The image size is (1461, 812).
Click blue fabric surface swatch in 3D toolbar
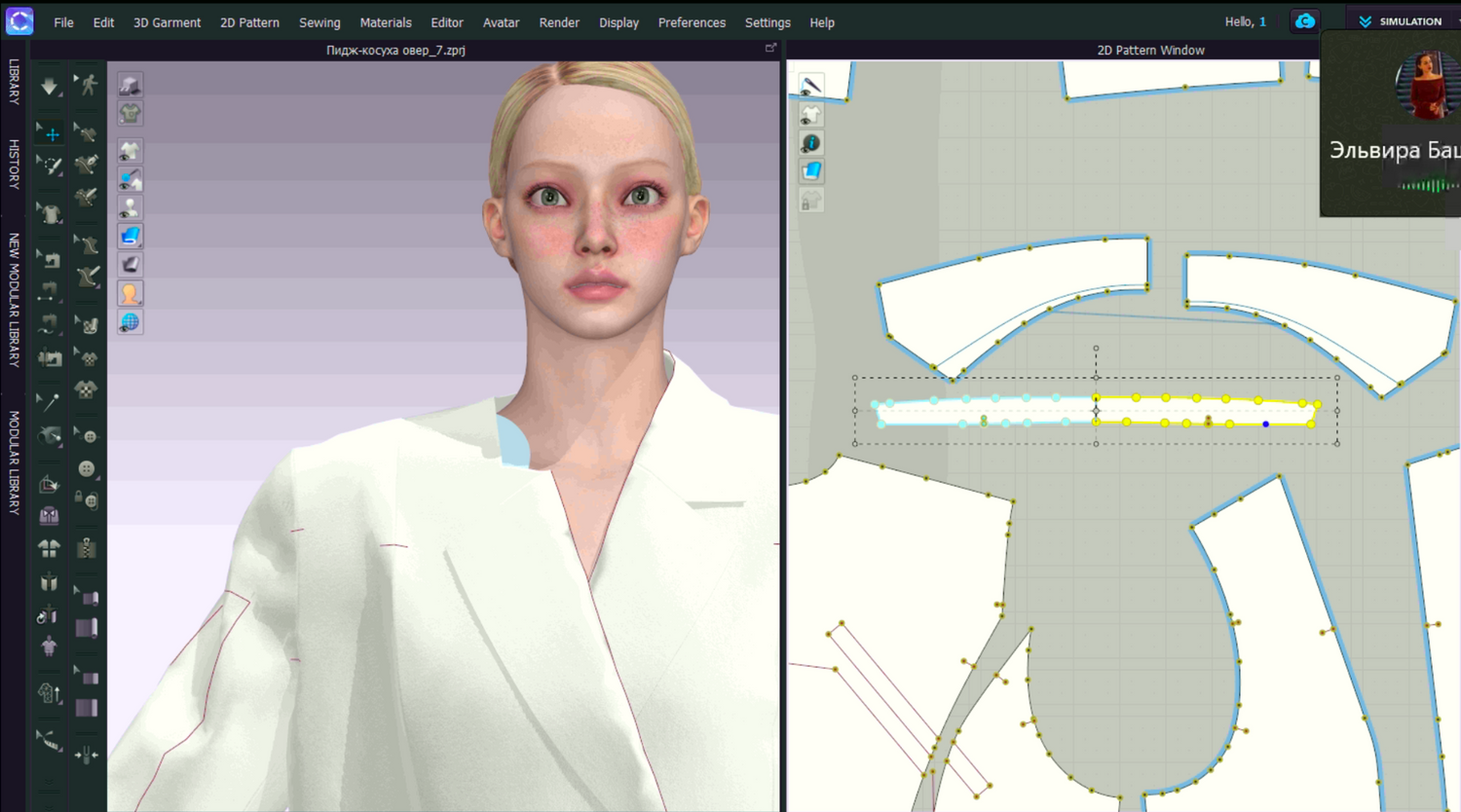[130, 237]
